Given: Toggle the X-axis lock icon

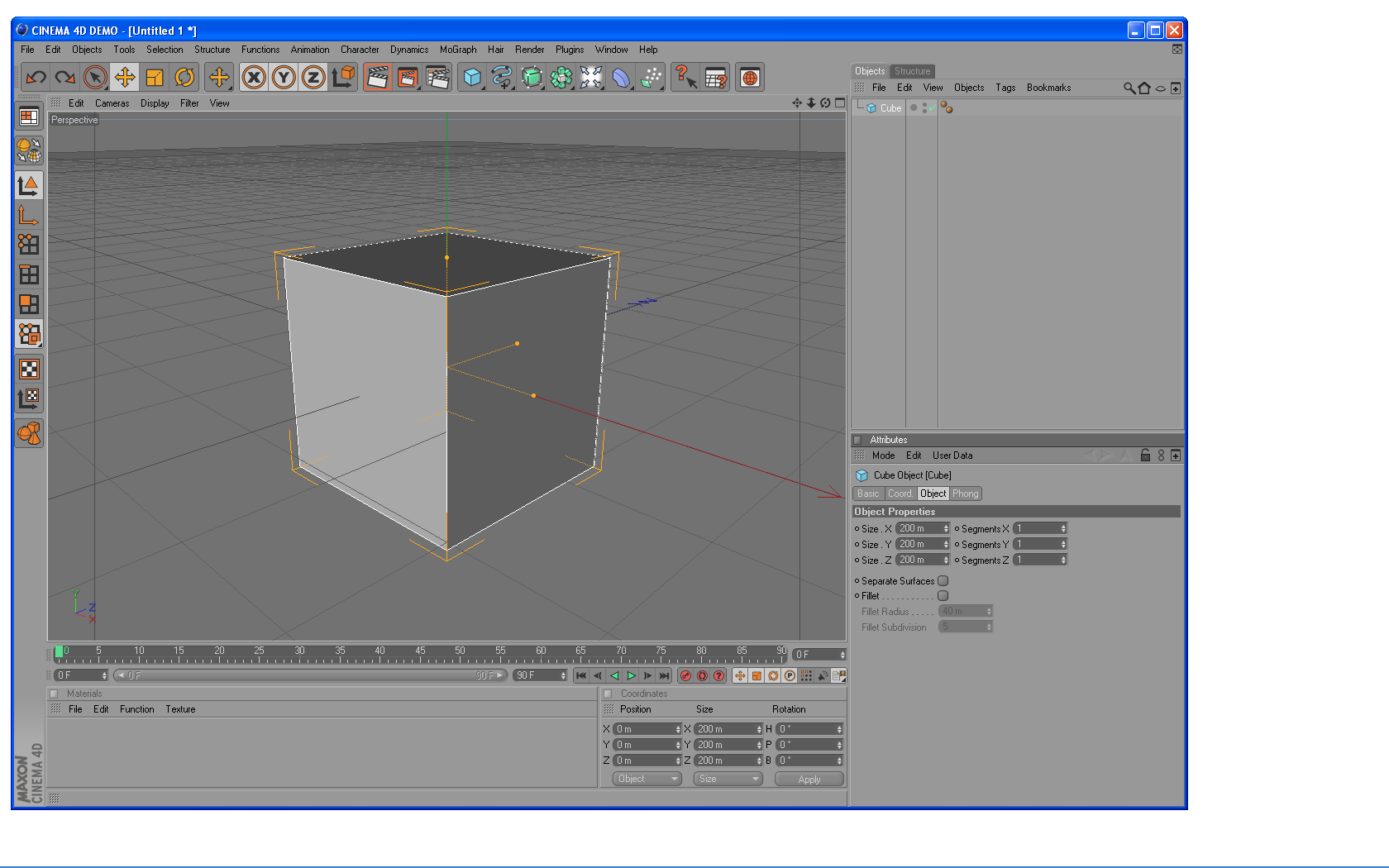Looking at the screenshot, I should tap(254, 78).
